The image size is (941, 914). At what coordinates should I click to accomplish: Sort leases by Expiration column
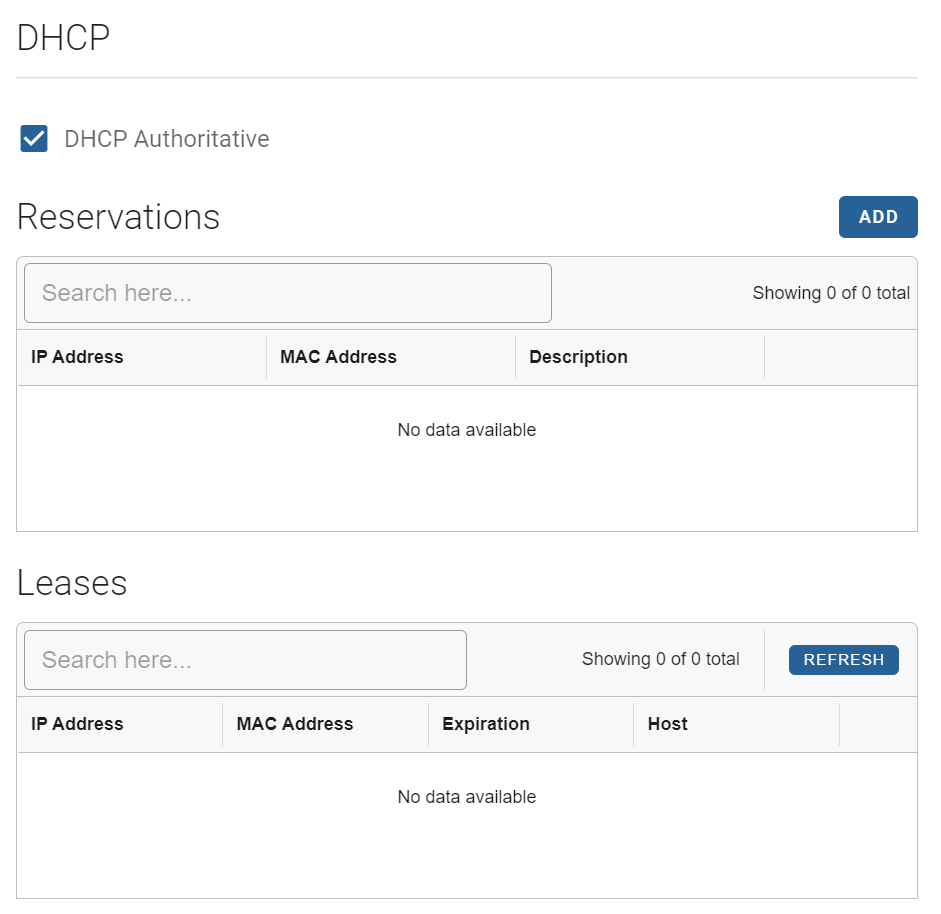[486, 723]
